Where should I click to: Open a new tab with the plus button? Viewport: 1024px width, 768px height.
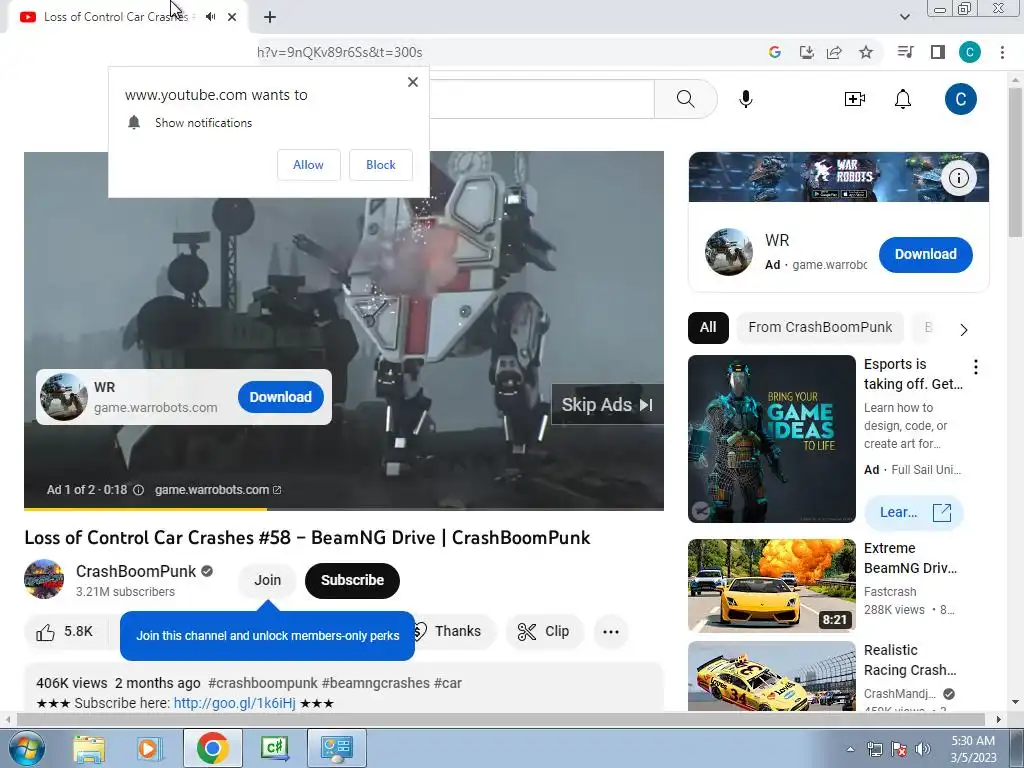point(270,18)
